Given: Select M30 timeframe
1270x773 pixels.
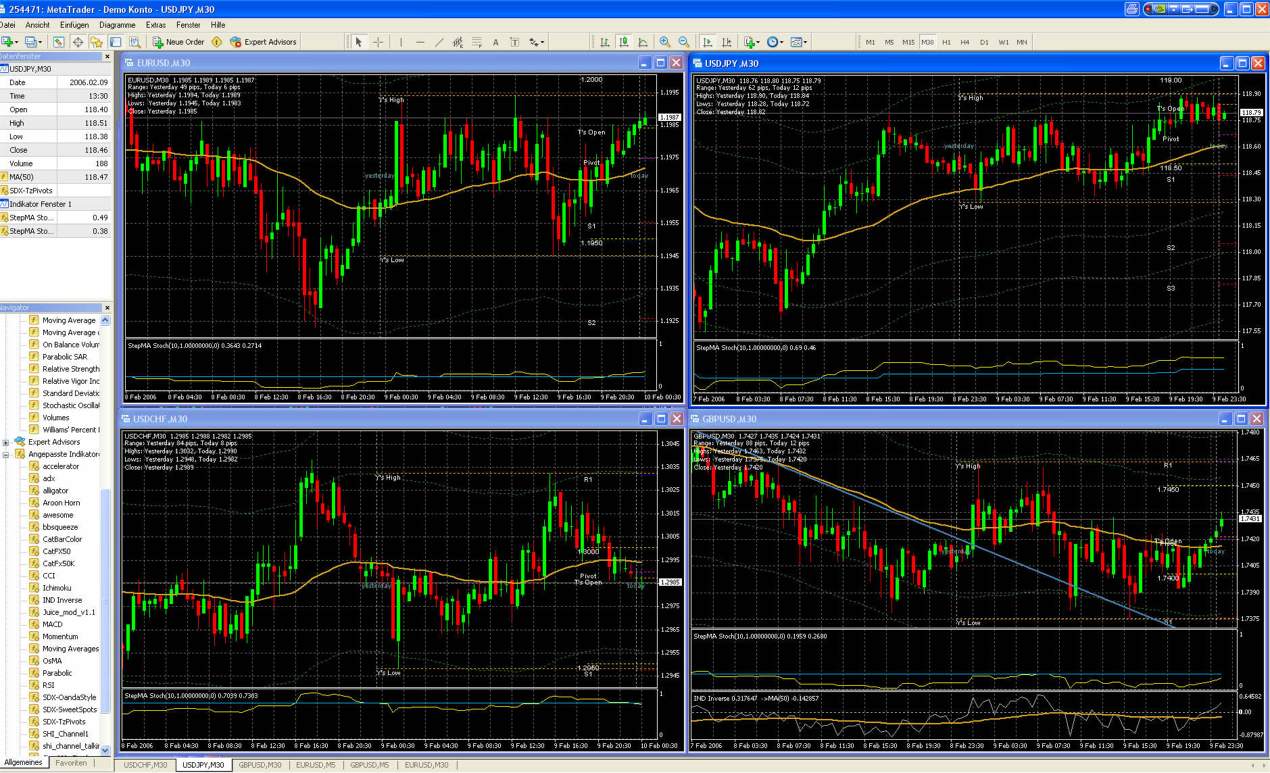Looking at the screenshot, I should [928, 42].
